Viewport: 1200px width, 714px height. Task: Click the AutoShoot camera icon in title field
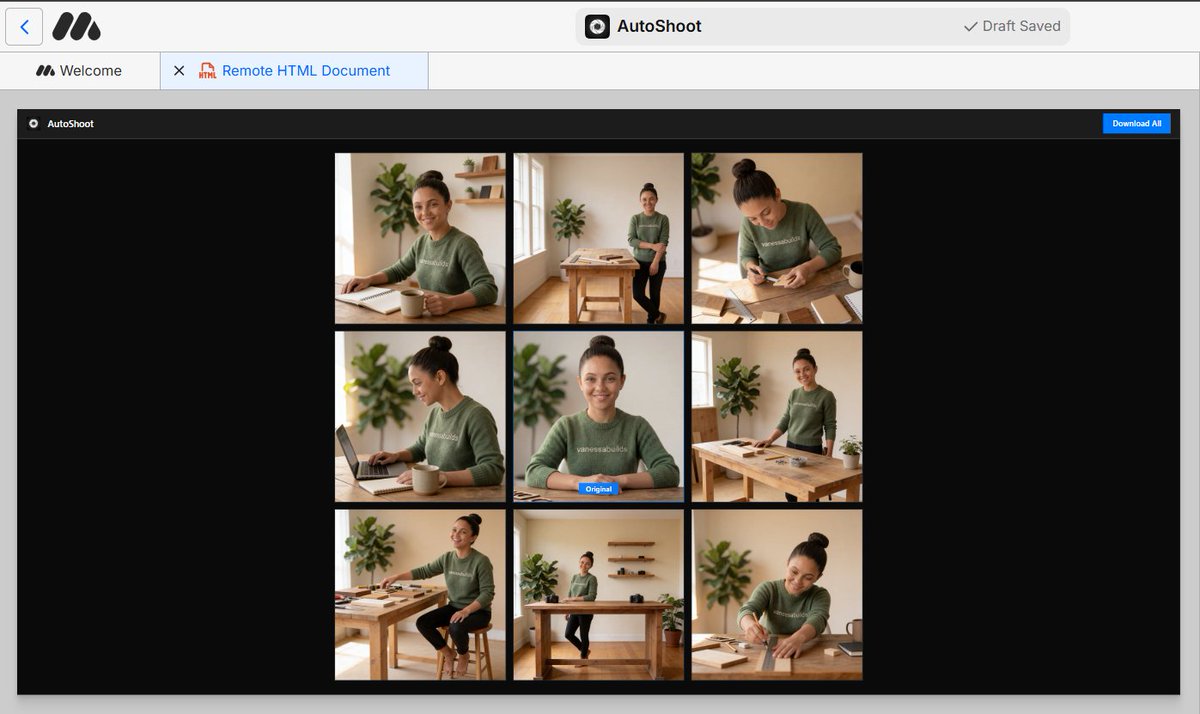(597, 27)
